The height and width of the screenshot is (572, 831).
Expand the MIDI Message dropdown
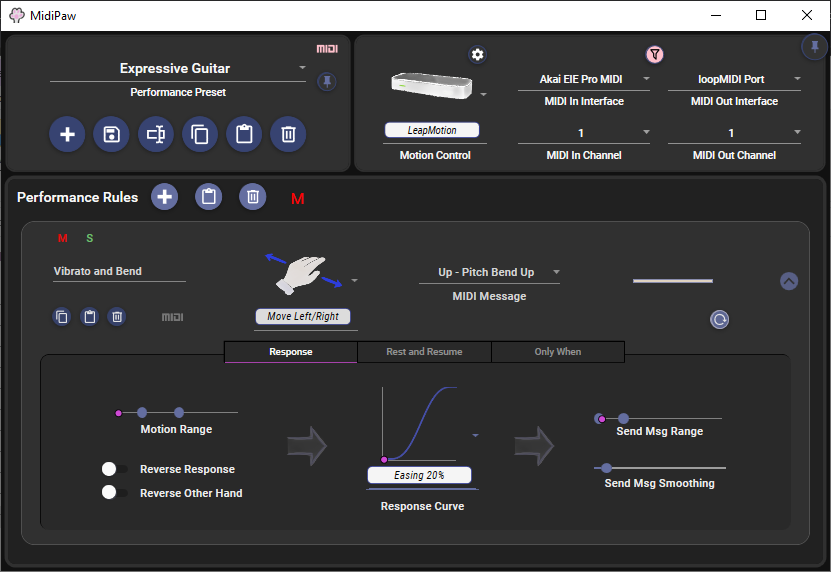[x=556, y=272]
